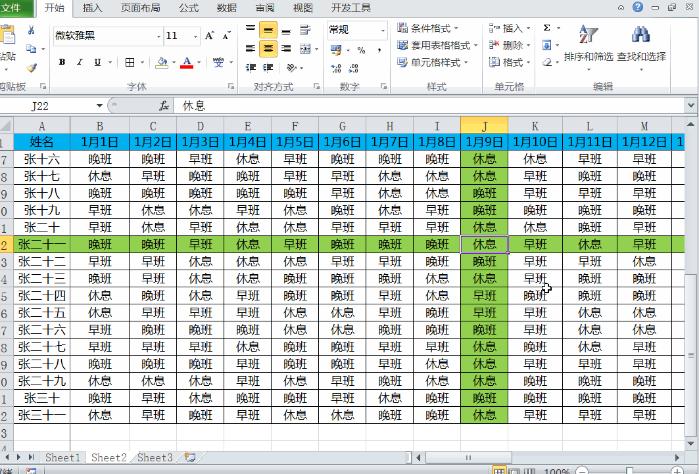The width and height of the screenshot is (699, 474).
Task: Open font group dialog launcher
Action: tap(231, 87)
